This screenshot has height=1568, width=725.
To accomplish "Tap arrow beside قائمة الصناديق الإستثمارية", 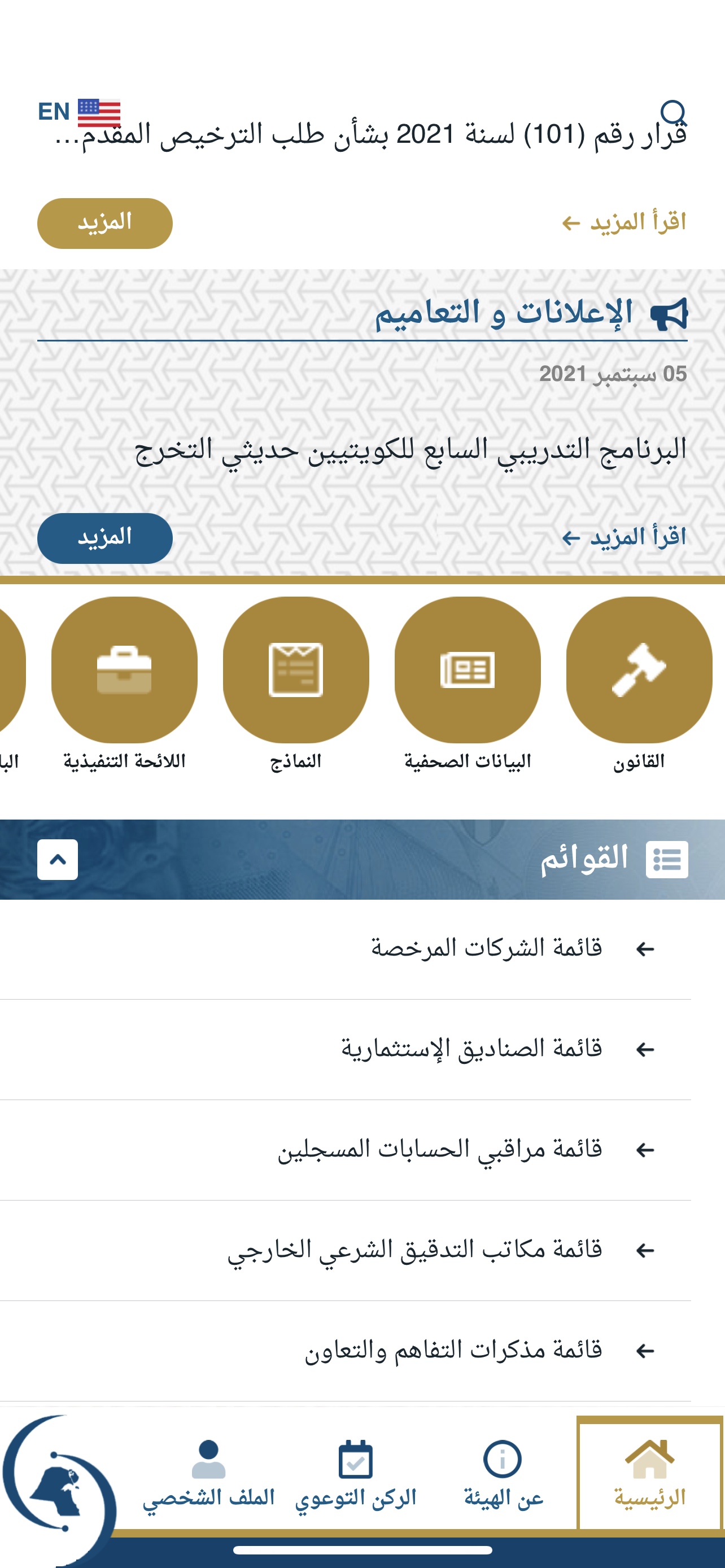I will pos(645,1049).
